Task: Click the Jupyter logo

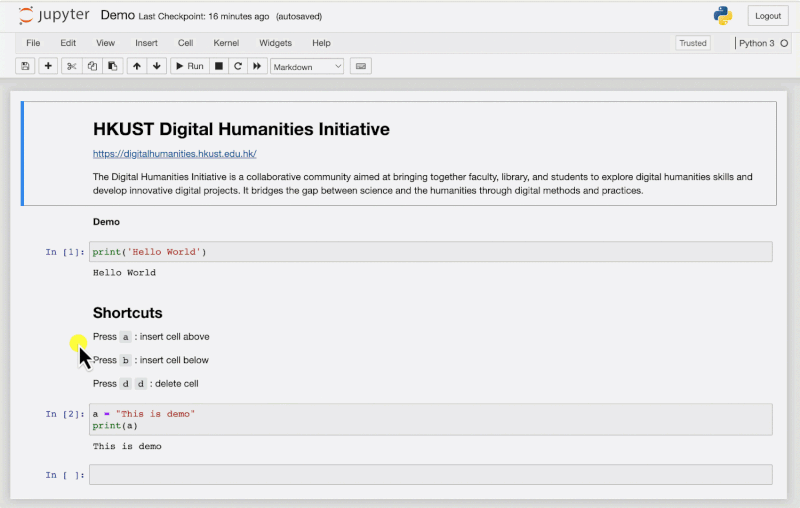Action: coord(54,15)
